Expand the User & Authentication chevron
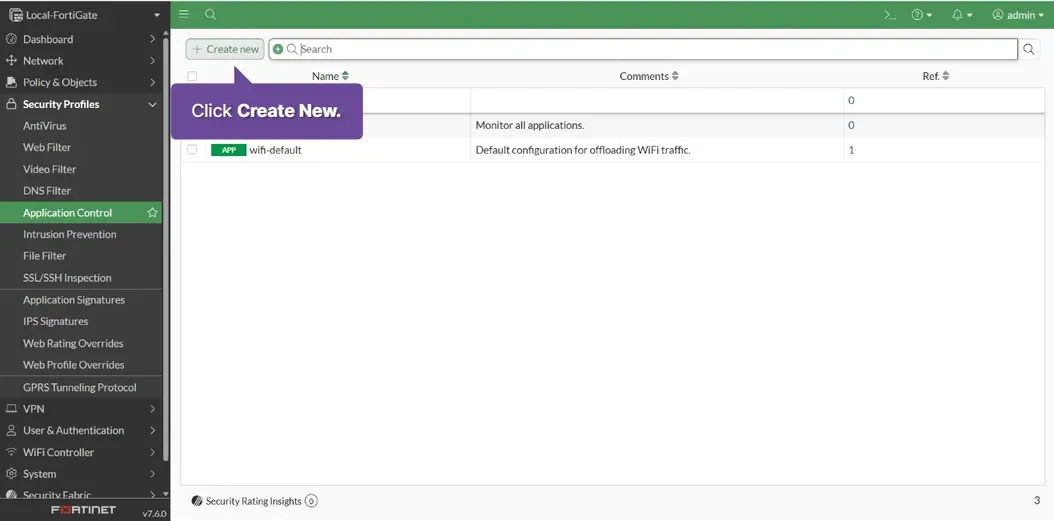 click(153, 430)
